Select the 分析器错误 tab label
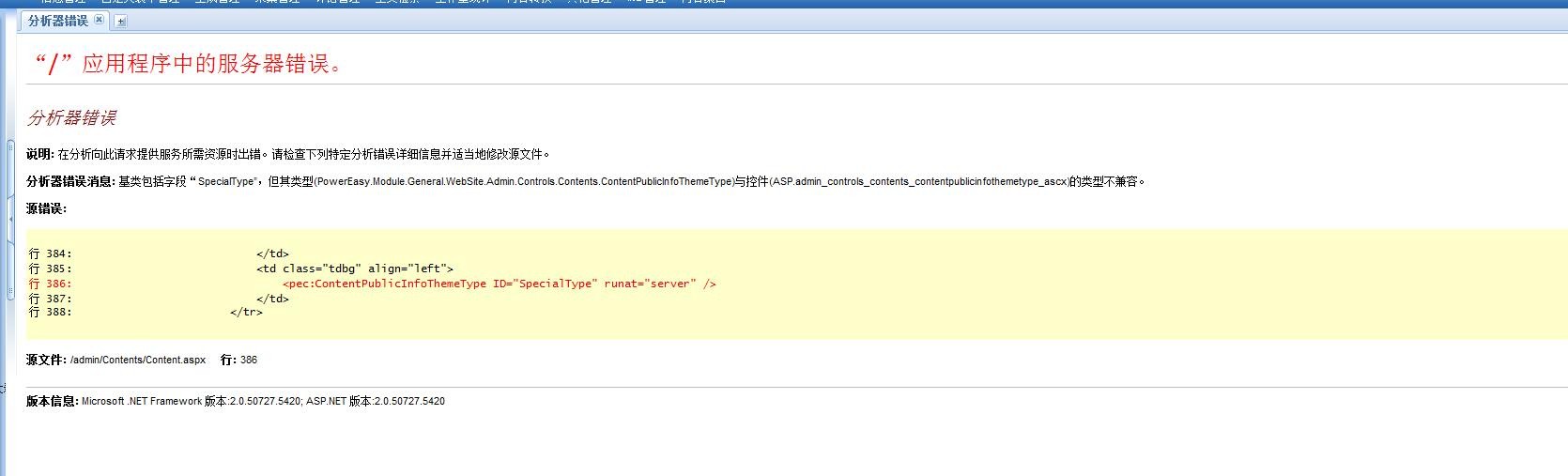Image resolution: width=1568 pixels, height=476 pixels. pyautogui.click(x=57, y=21)
